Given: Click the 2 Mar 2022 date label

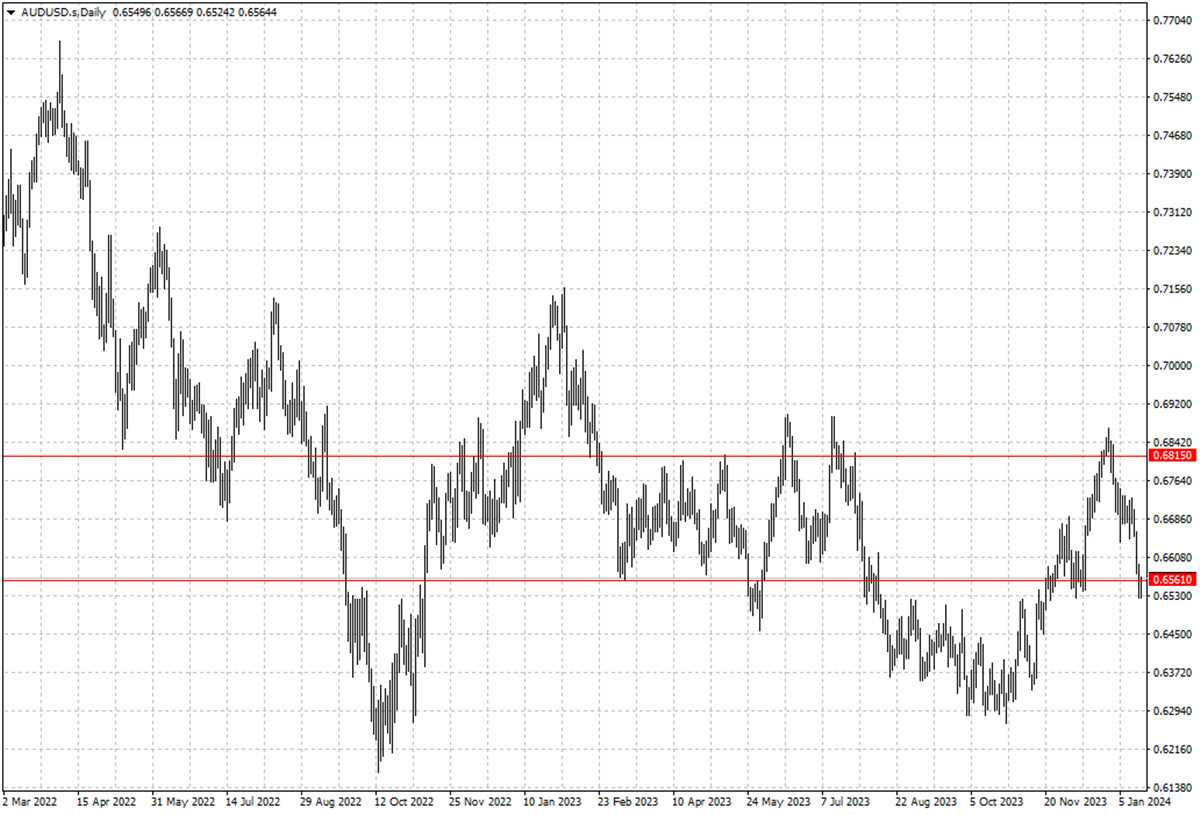Looking at the screenshot, I should (x=32, y=802).
